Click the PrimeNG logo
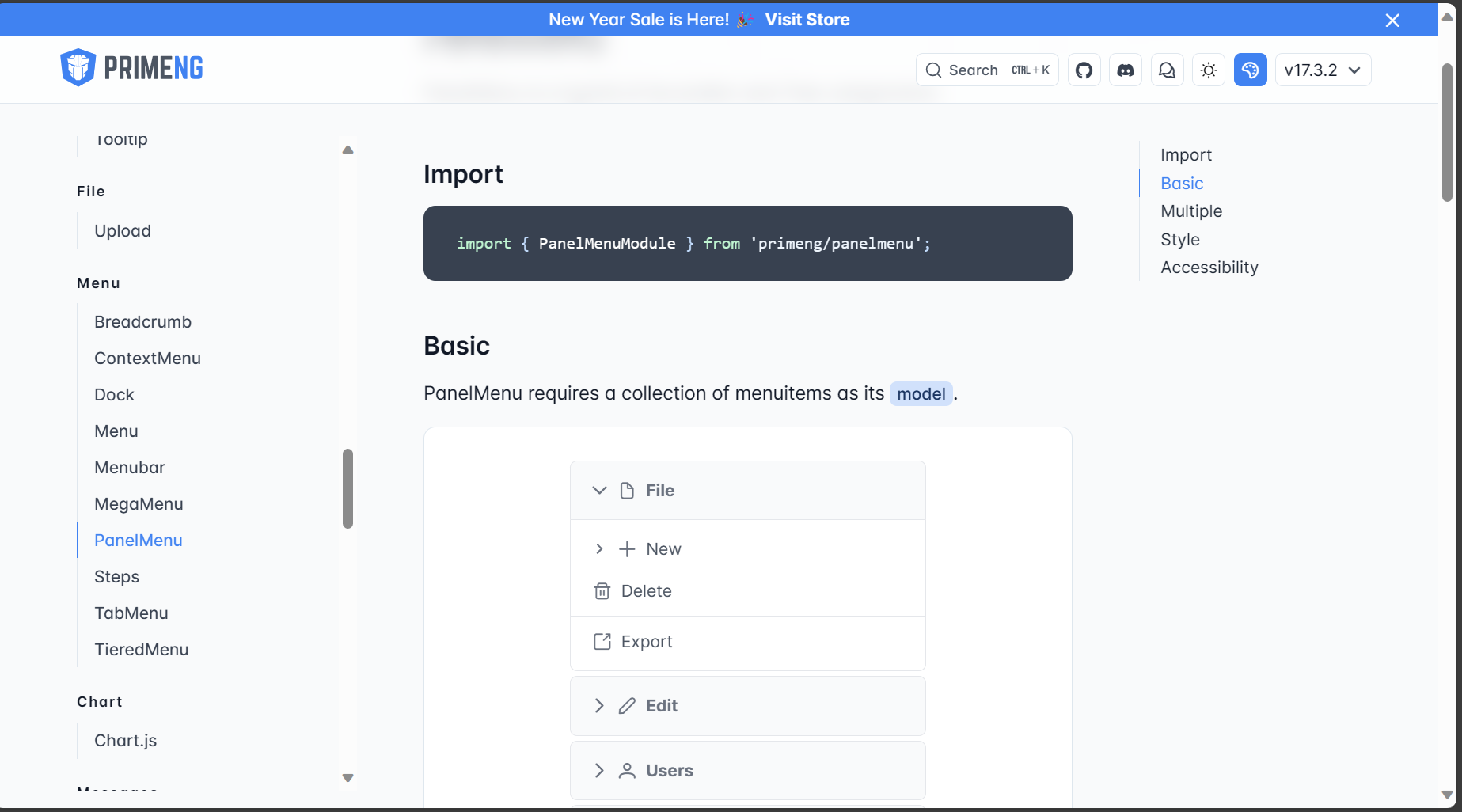1462x812 pixels. (131, 68)
